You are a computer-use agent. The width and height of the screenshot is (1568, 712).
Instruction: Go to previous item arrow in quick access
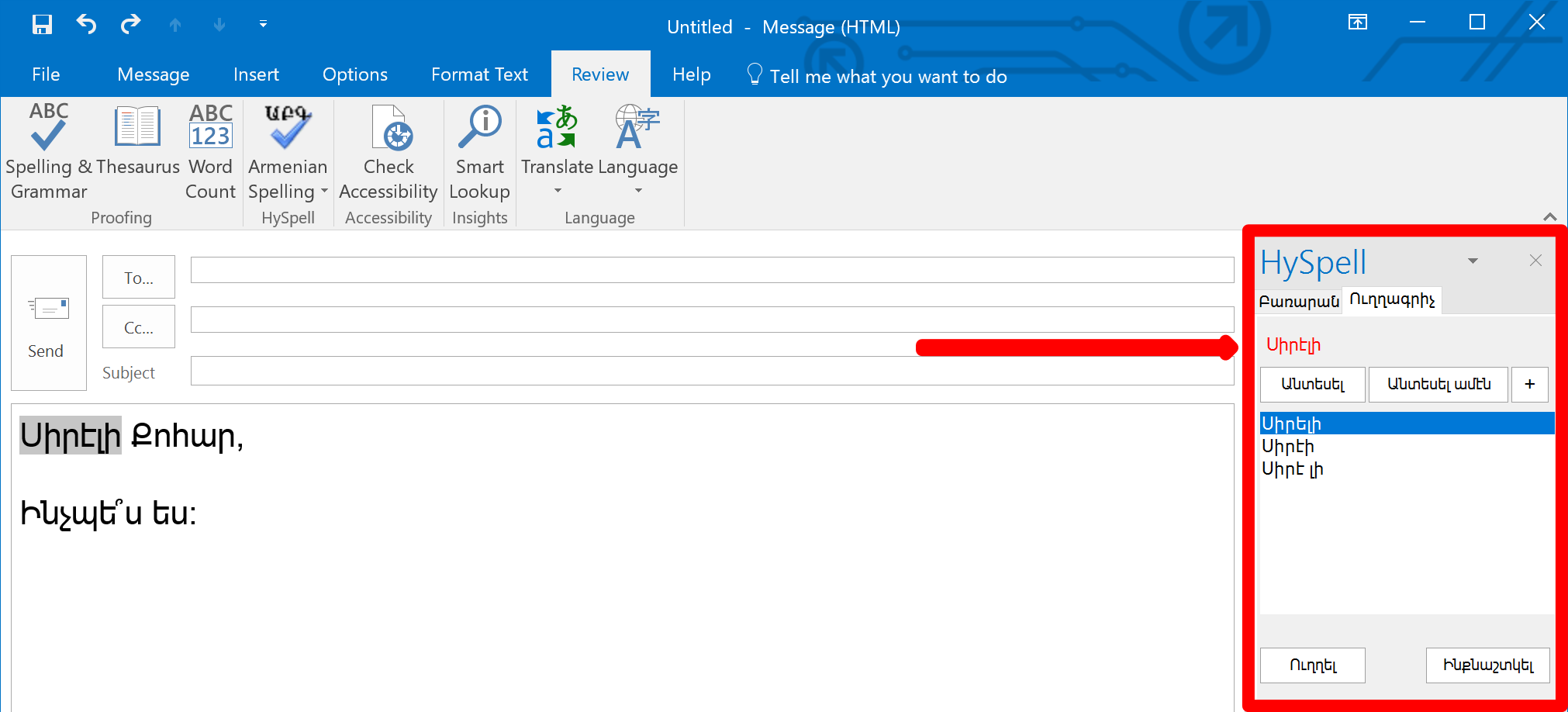(175, 26)
